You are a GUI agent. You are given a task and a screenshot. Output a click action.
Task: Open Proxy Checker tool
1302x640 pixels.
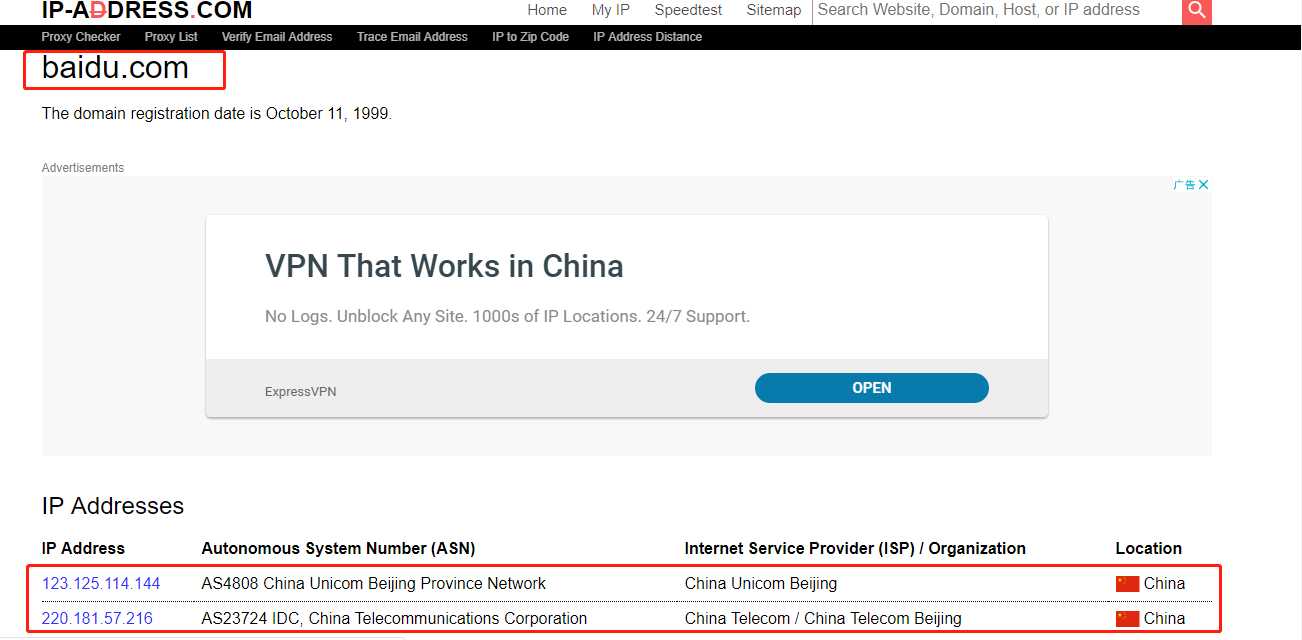(81, 37)
